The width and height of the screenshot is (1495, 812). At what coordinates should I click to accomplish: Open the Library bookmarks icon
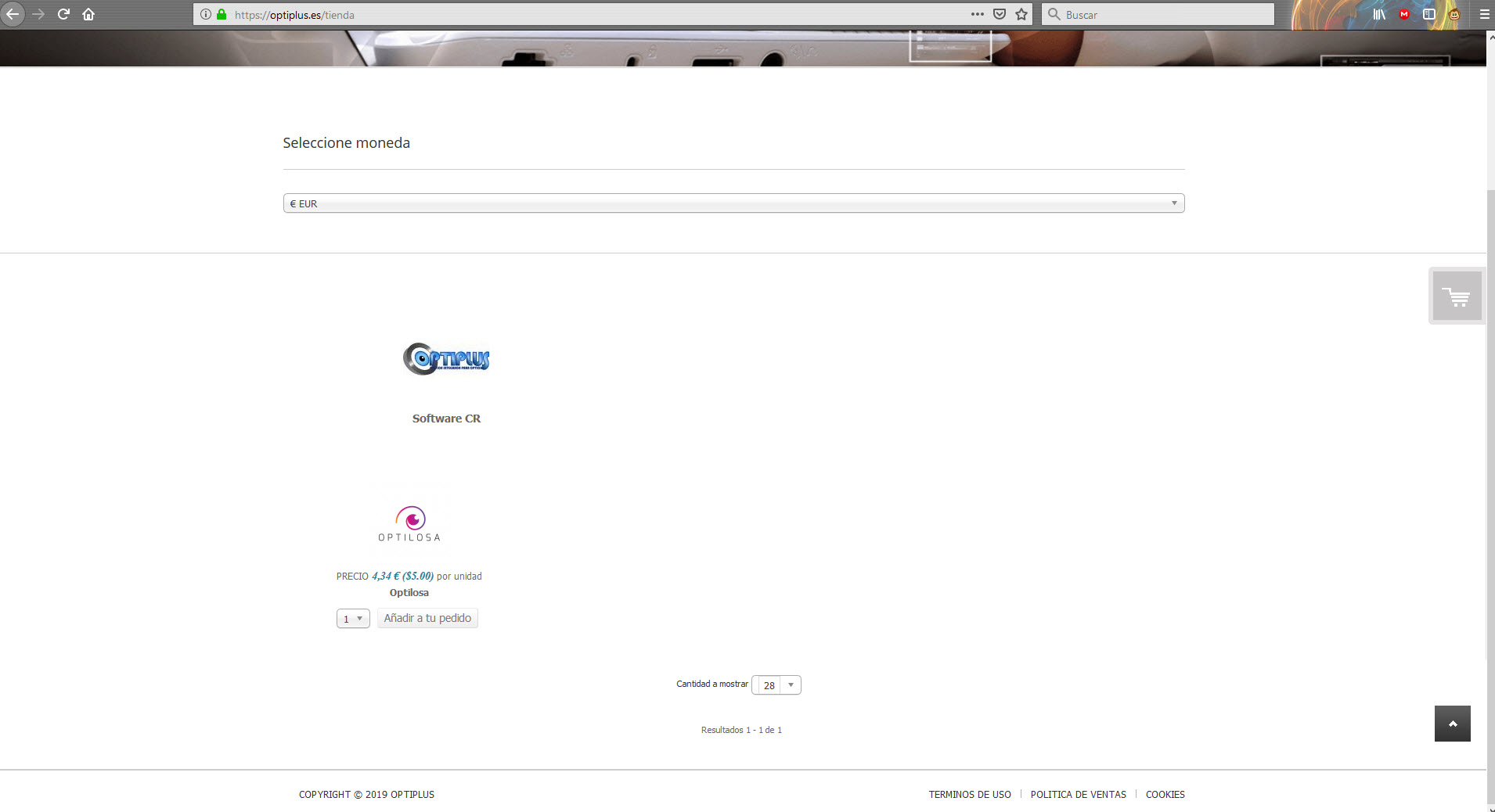[1379, 14]
